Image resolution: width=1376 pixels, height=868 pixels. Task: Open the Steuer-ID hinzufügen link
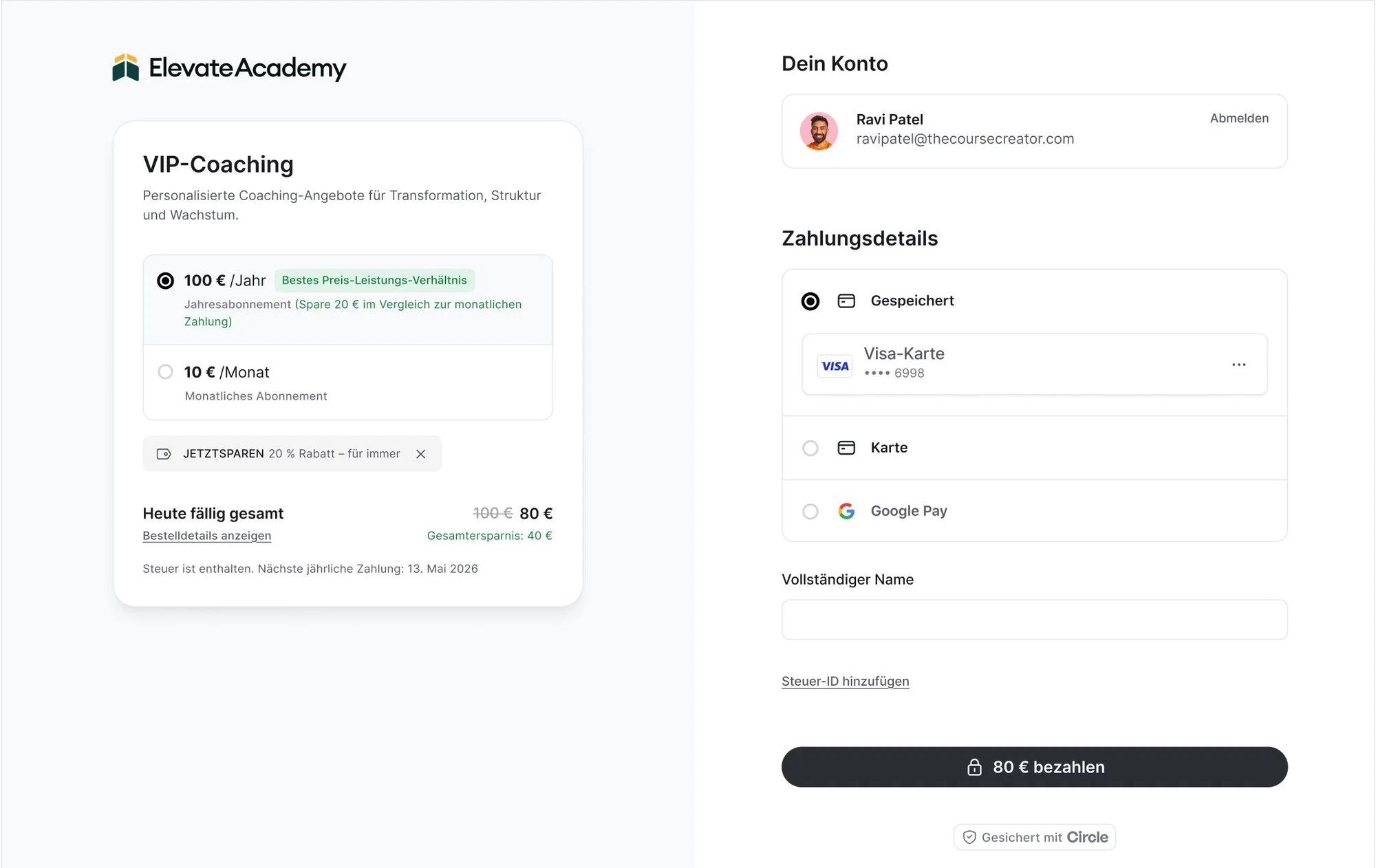click(845, 681)
